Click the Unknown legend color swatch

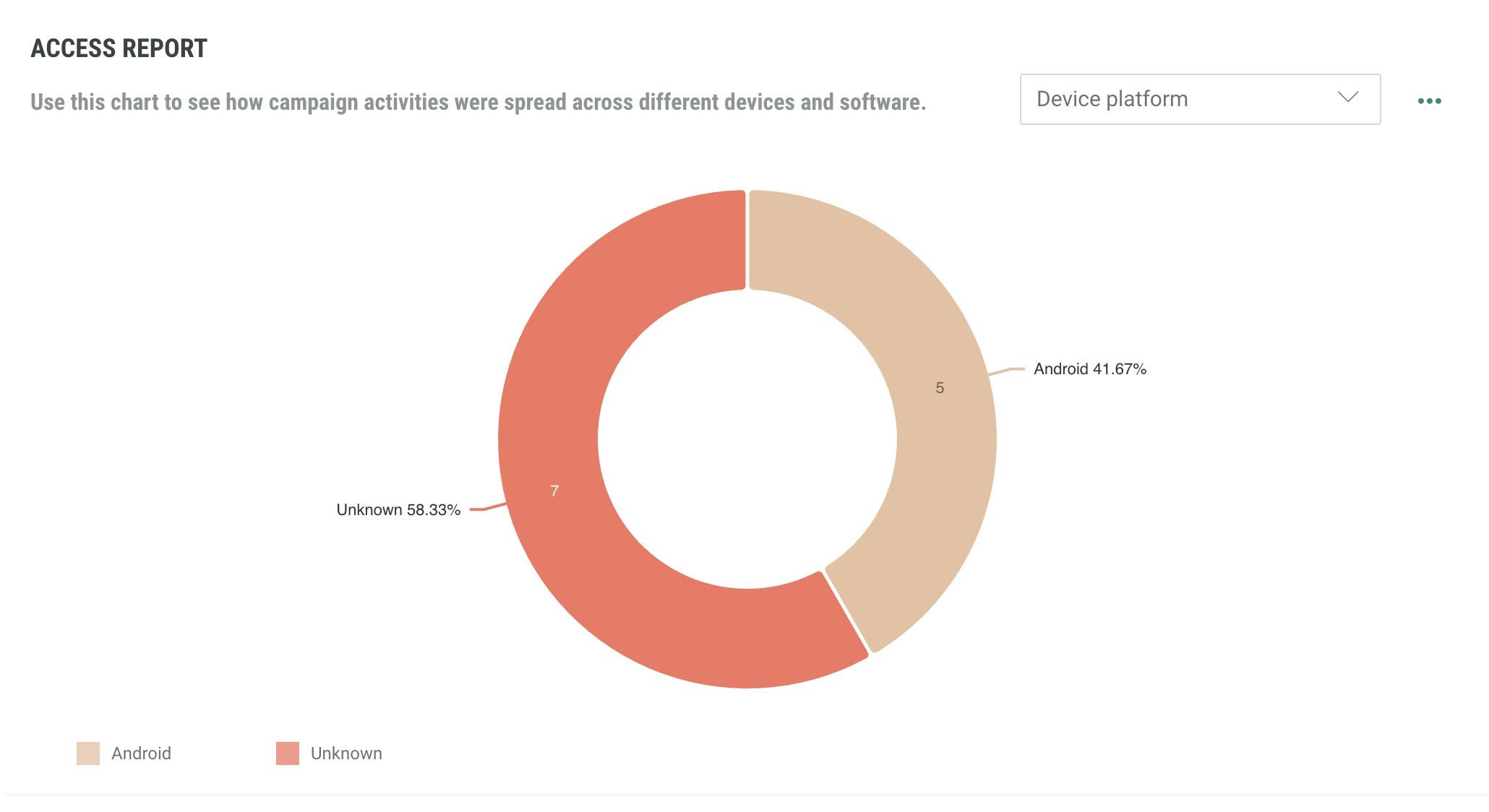click(288, 753)
